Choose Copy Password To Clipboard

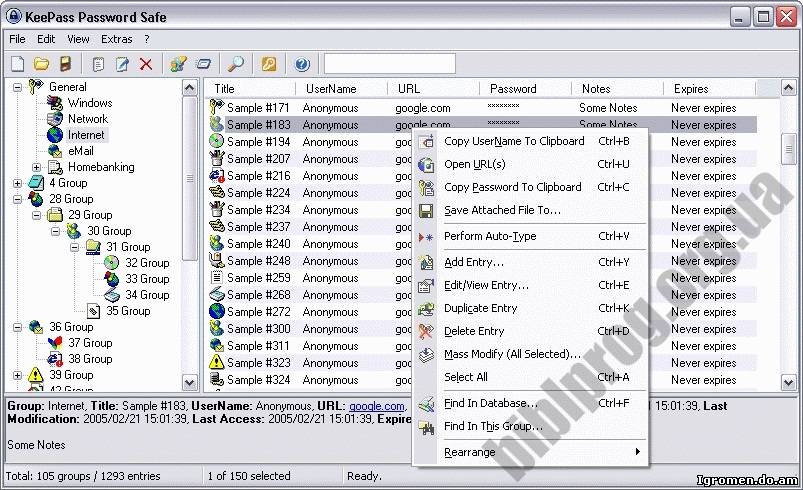(x=531, y=187)
